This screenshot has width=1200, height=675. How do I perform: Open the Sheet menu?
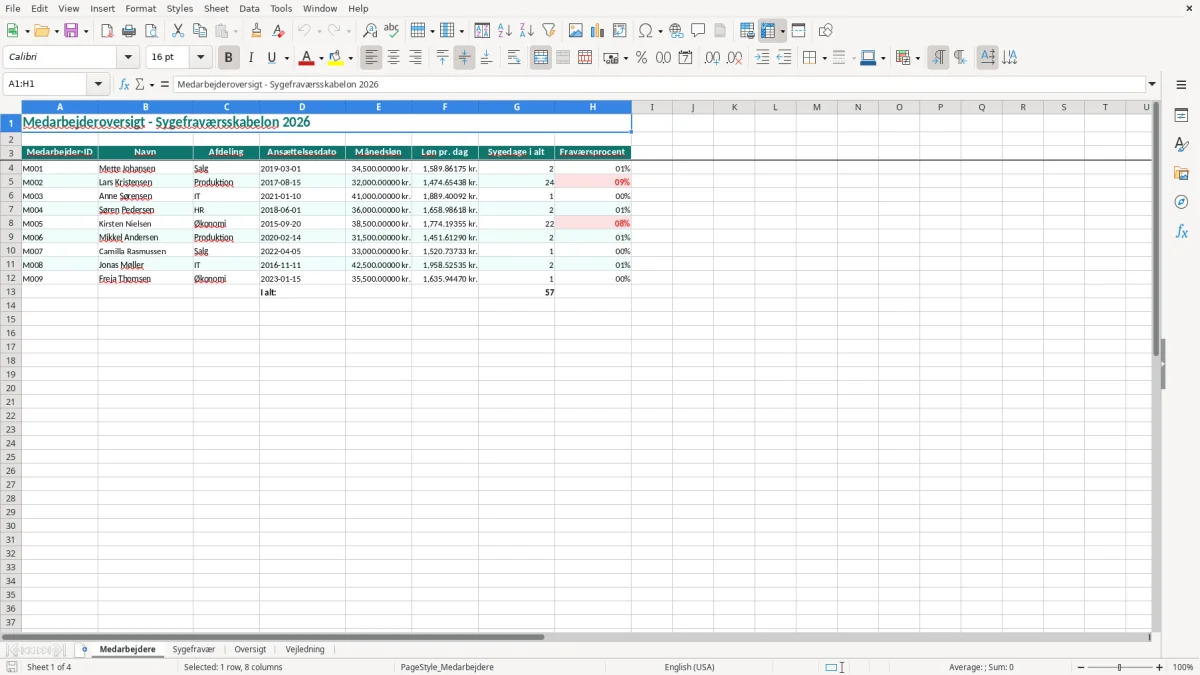click(x=216, y=8)
